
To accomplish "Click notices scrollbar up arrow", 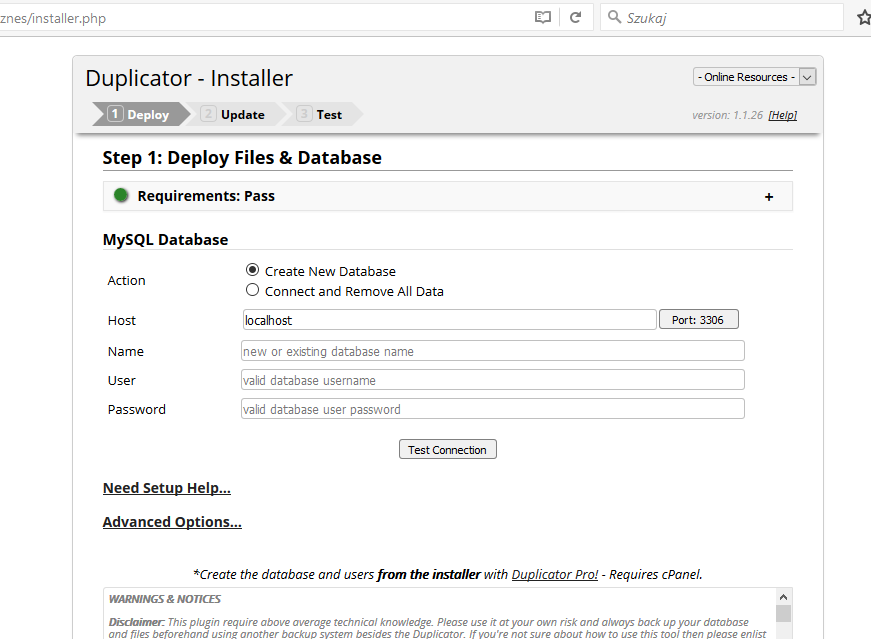I will coord(783,597).
